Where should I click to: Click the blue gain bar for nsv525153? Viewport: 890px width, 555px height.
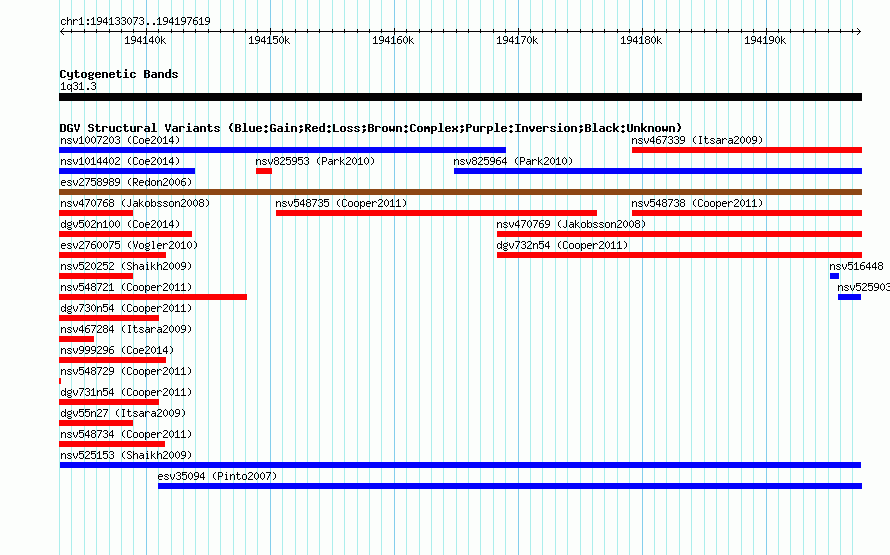(460, 465)
